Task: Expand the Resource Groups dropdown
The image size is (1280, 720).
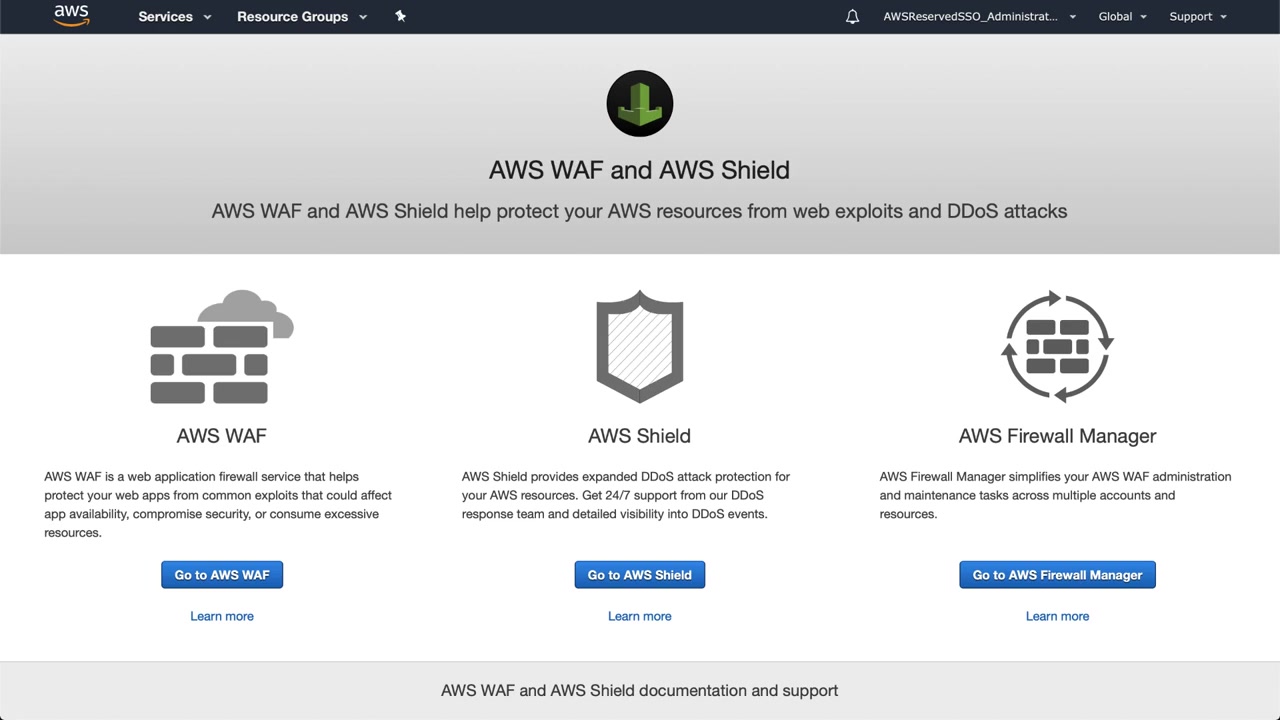Action: pos(302,17)
